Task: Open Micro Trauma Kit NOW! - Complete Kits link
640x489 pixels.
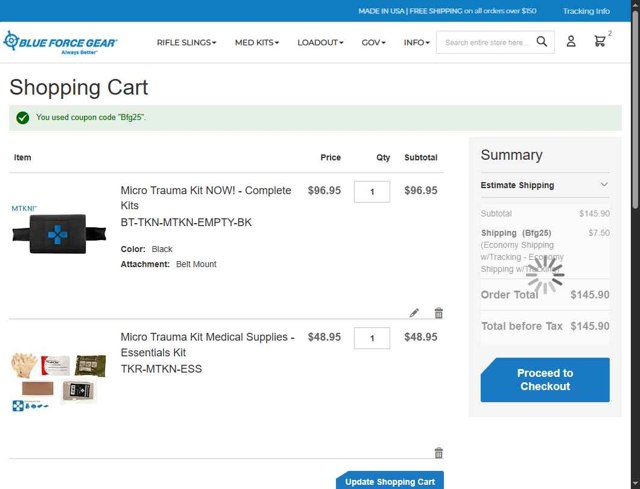Action: 206,198
